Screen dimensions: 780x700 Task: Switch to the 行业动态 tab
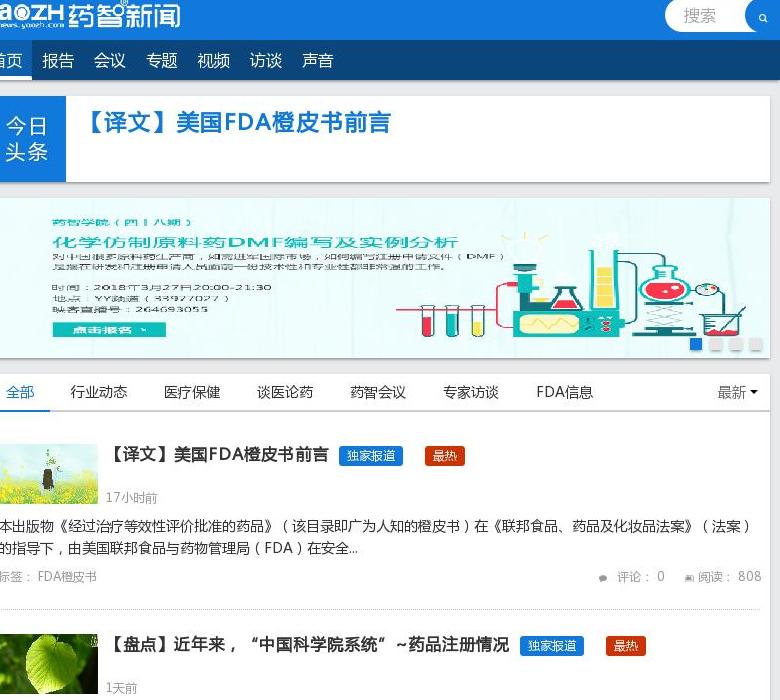[98, 392]
